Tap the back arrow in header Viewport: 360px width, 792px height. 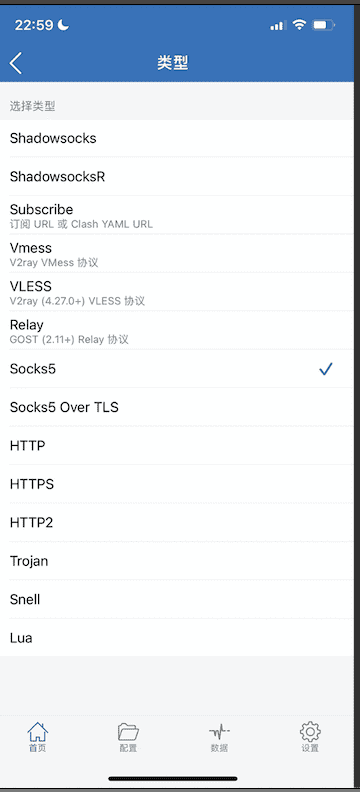16,63
